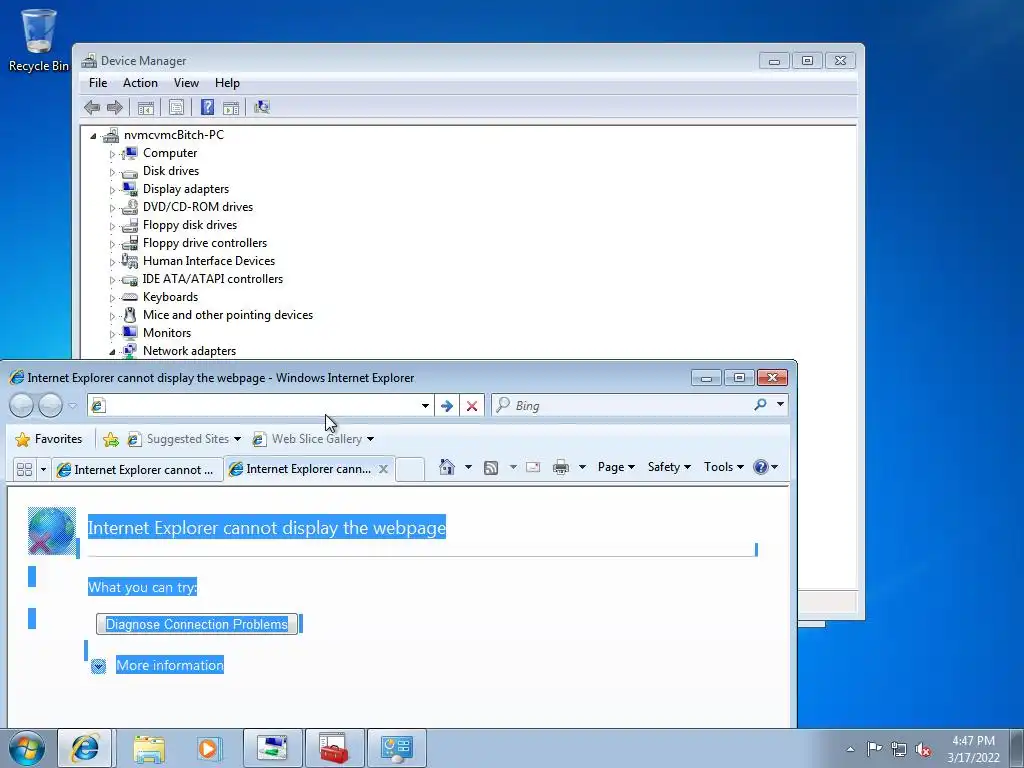Open the Page menu in Internet Explorer
Viewport: 1024px width, 768px height.
point(616,467)
